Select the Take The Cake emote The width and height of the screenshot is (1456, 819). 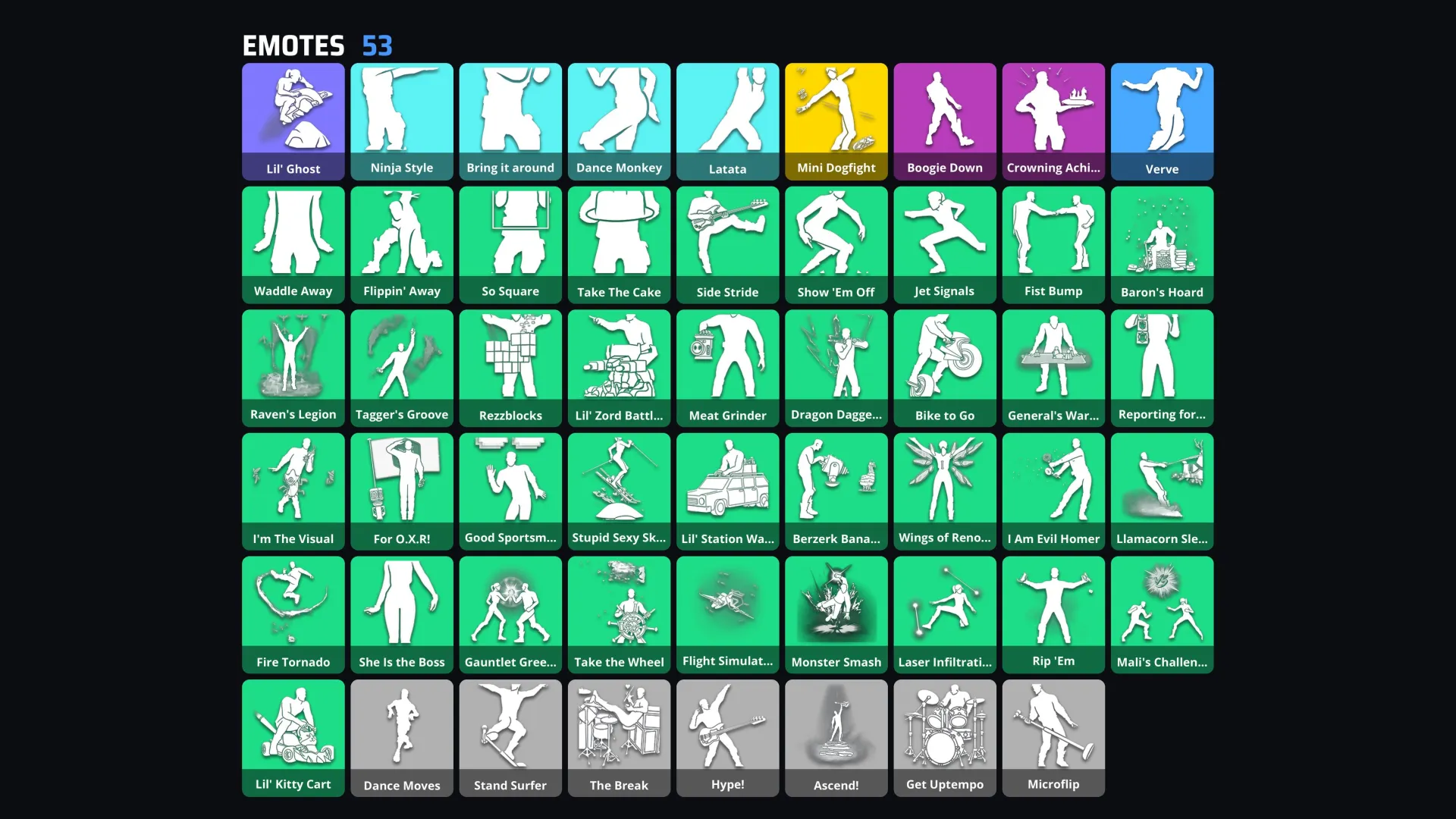[x=619, y=245]
